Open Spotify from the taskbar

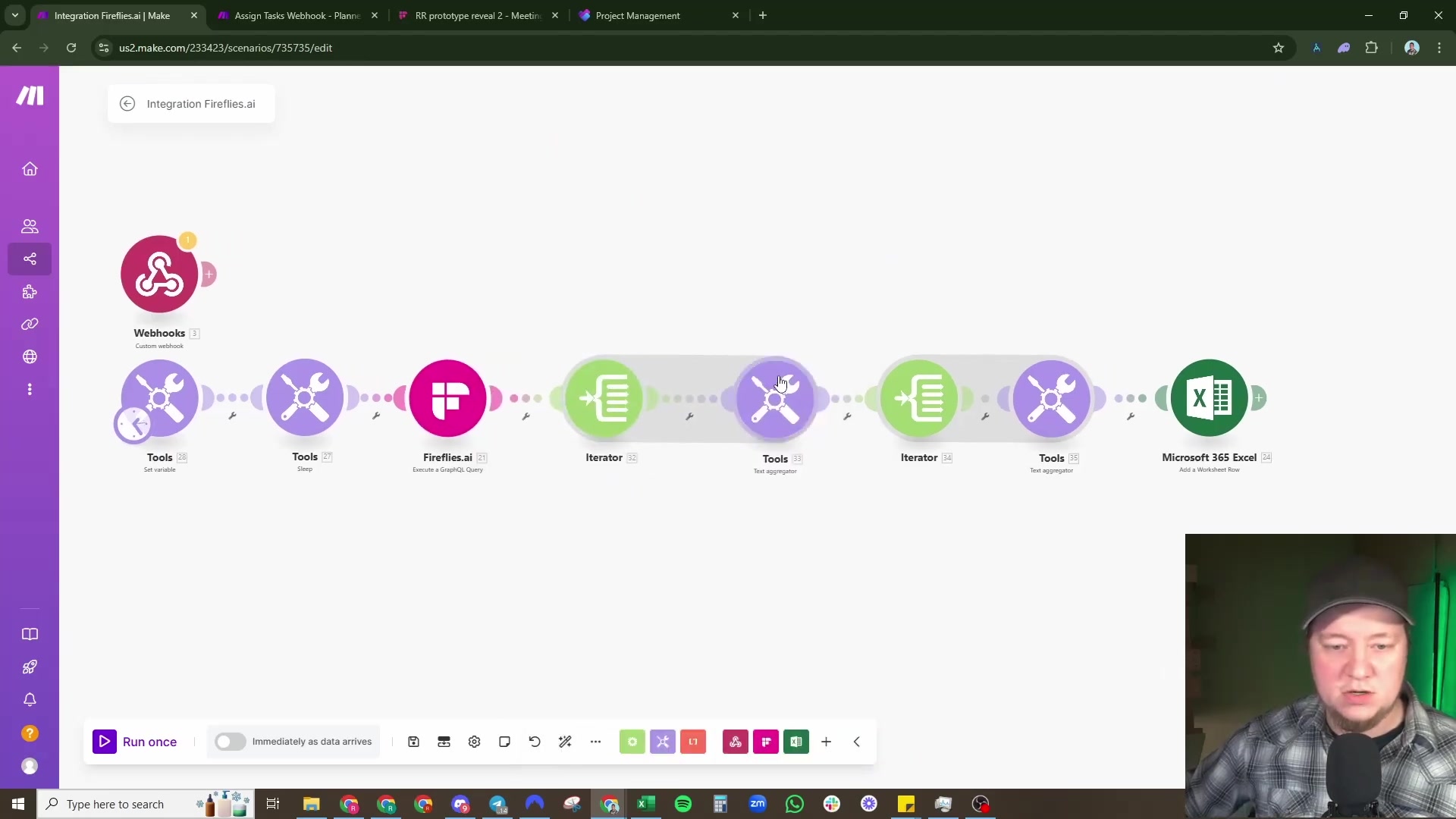click(x=682, y=804)
